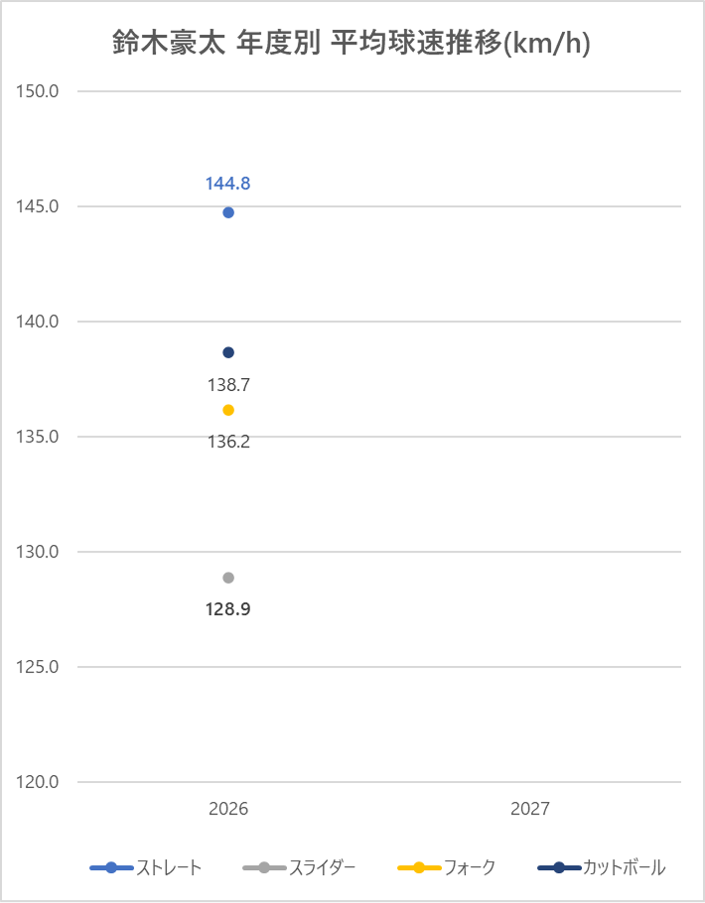
Task: Click the 135.0 axis value
Action: 37,437
